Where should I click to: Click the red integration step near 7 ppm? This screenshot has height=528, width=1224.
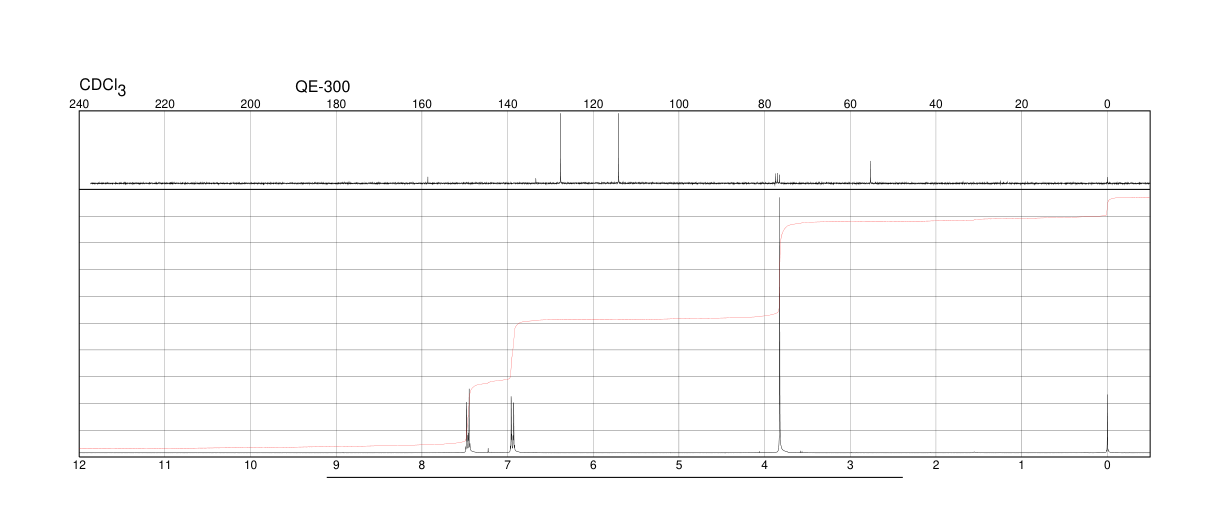(511, 350)
